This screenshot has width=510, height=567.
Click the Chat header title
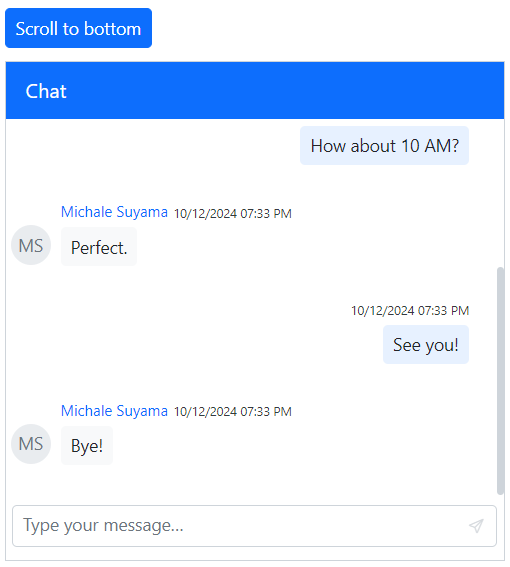pyautogui.click(x=46, y=91)
